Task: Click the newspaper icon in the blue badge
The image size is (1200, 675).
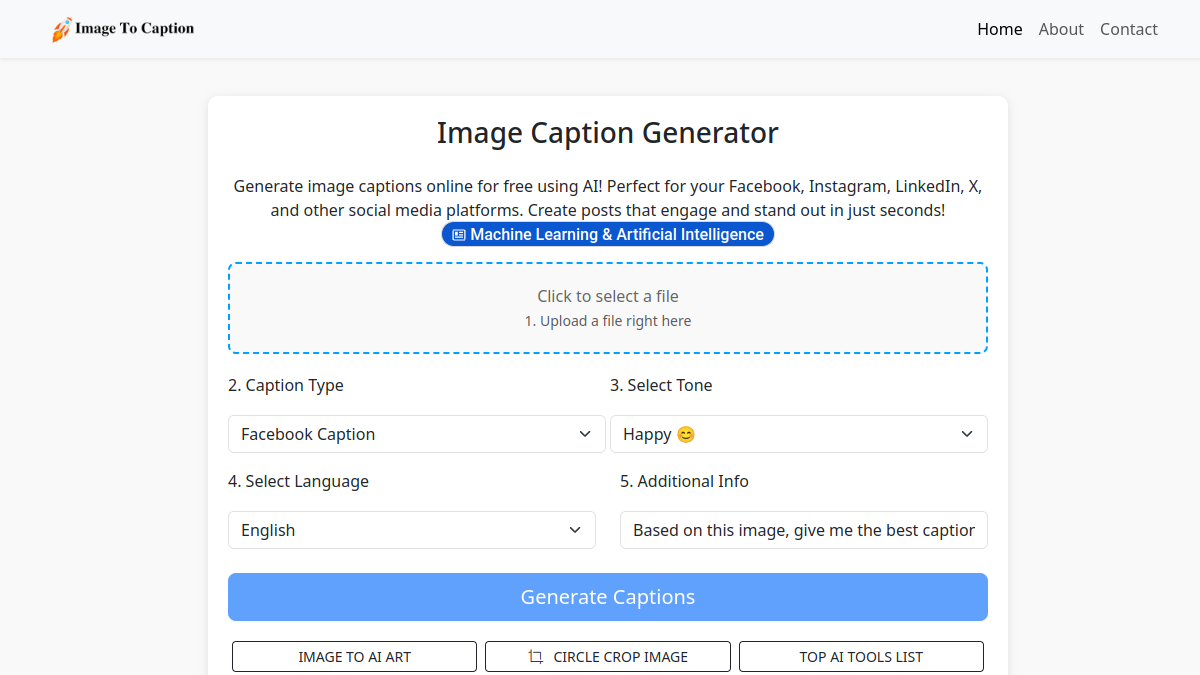Action: [459, 235]
